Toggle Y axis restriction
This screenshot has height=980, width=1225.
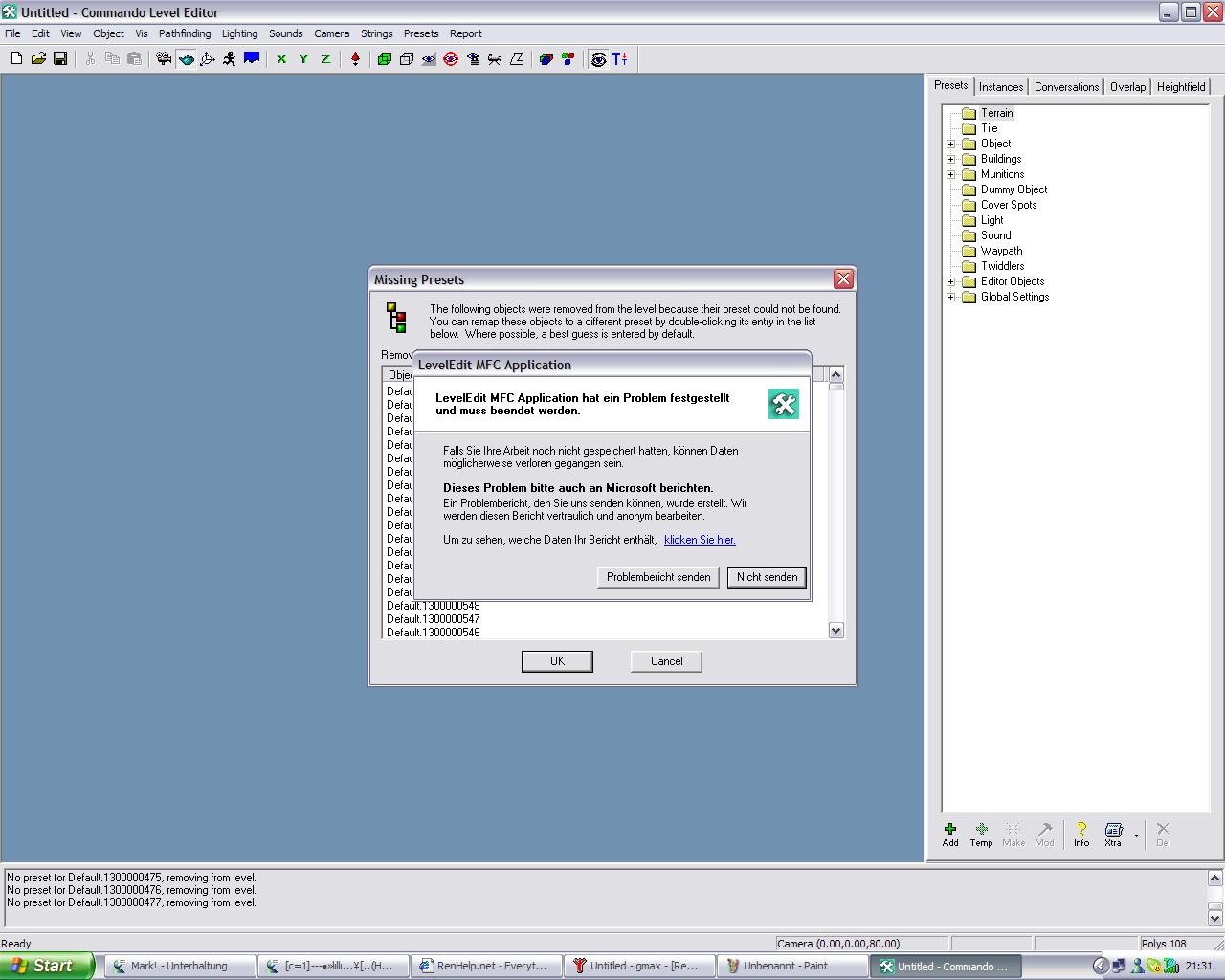303,59
